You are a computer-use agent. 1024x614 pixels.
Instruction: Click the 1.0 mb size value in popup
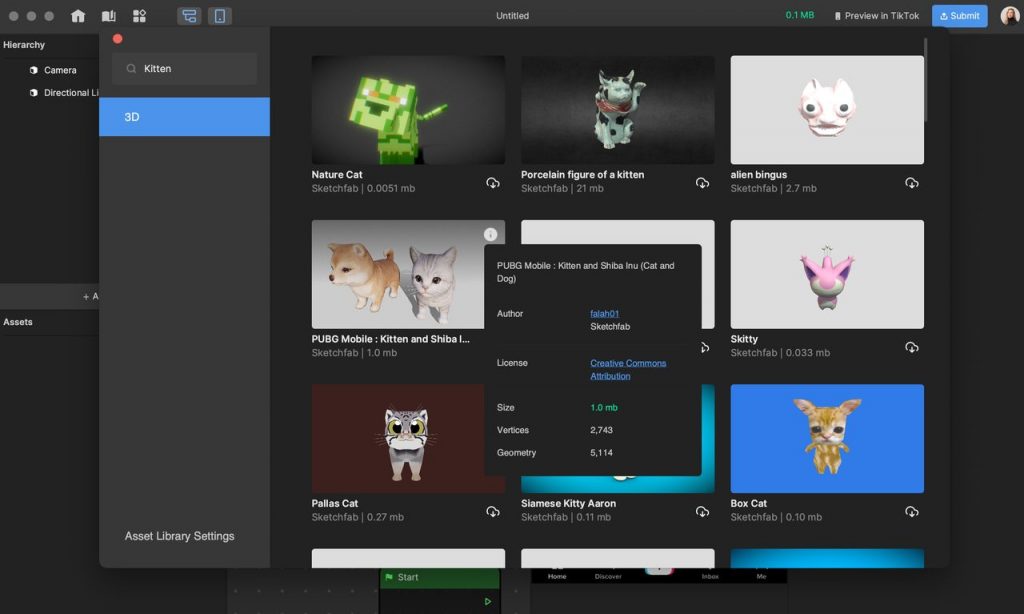604,407
